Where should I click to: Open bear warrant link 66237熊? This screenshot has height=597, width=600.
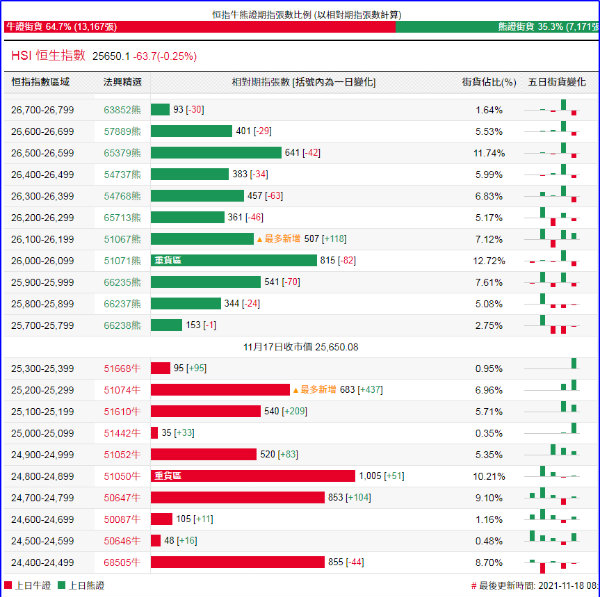coord(122,304)
